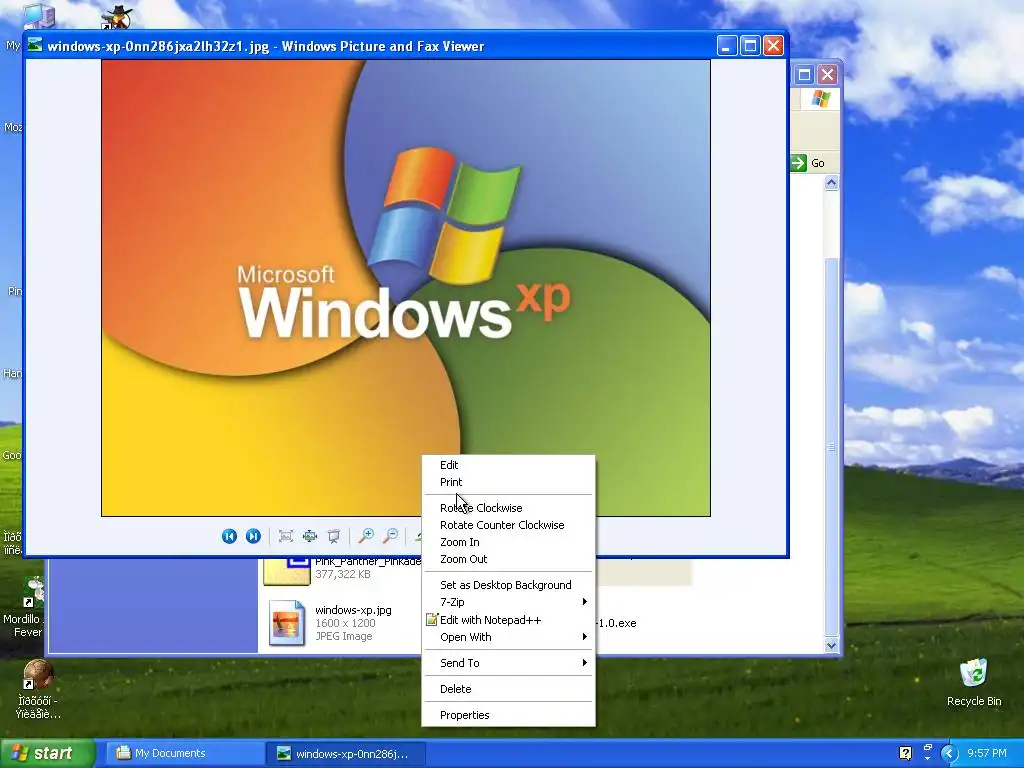Close the My Documents window behind the viewer
The height and width of the screenshot is (768, 1024).
(827, 74)
